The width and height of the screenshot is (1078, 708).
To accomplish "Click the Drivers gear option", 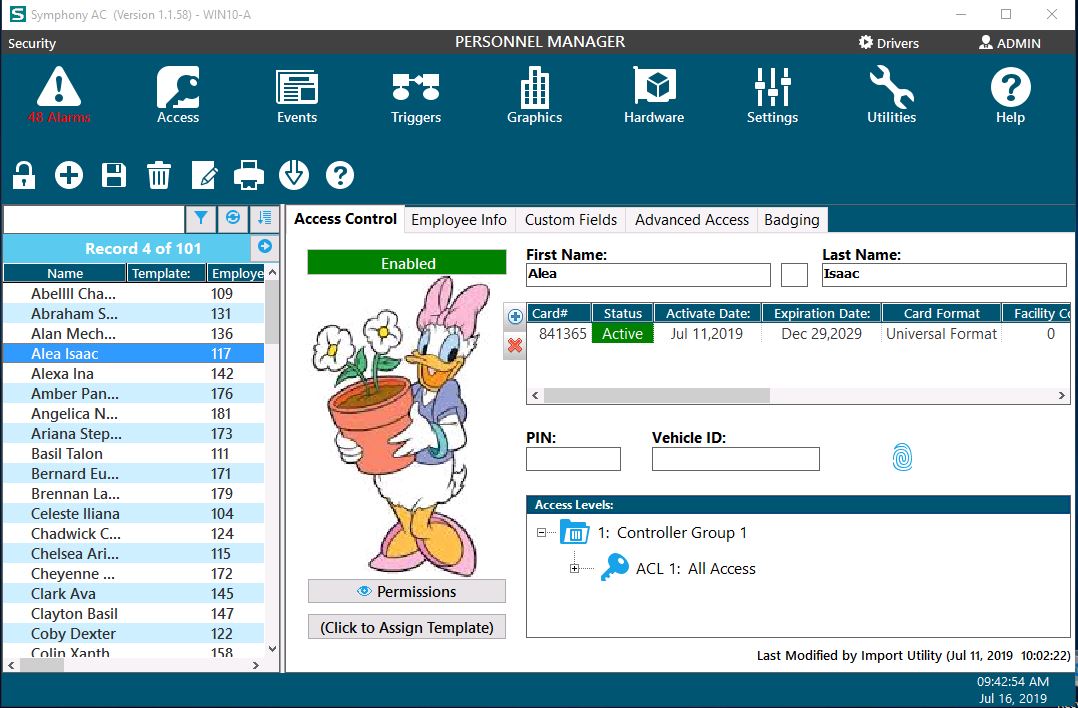I will (888, 43).
